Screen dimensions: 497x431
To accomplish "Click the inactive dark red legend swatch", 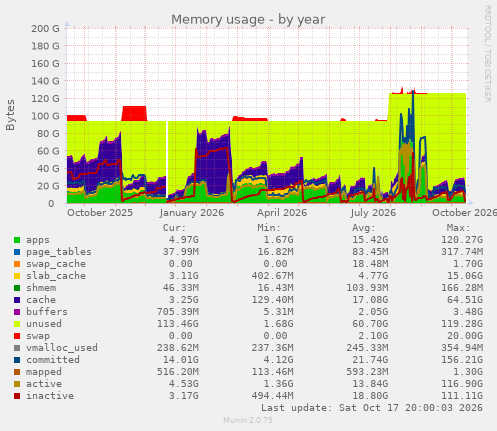I will [x=17, y=396].
